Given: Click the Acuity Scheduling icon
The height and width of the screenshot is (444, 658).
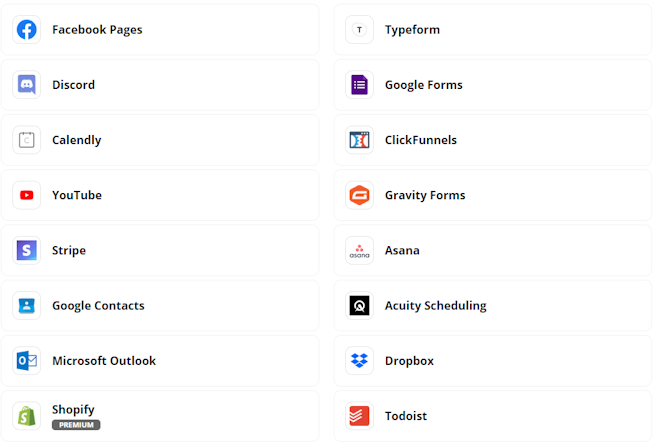Looking at the screenshot, I should (x=359, y=305).
